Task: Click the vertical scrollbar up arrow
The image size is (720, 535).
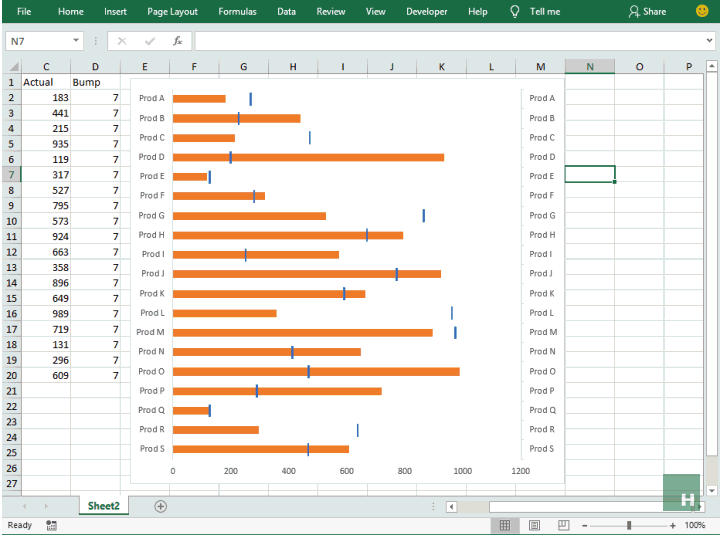Action: tap(711, 67)
